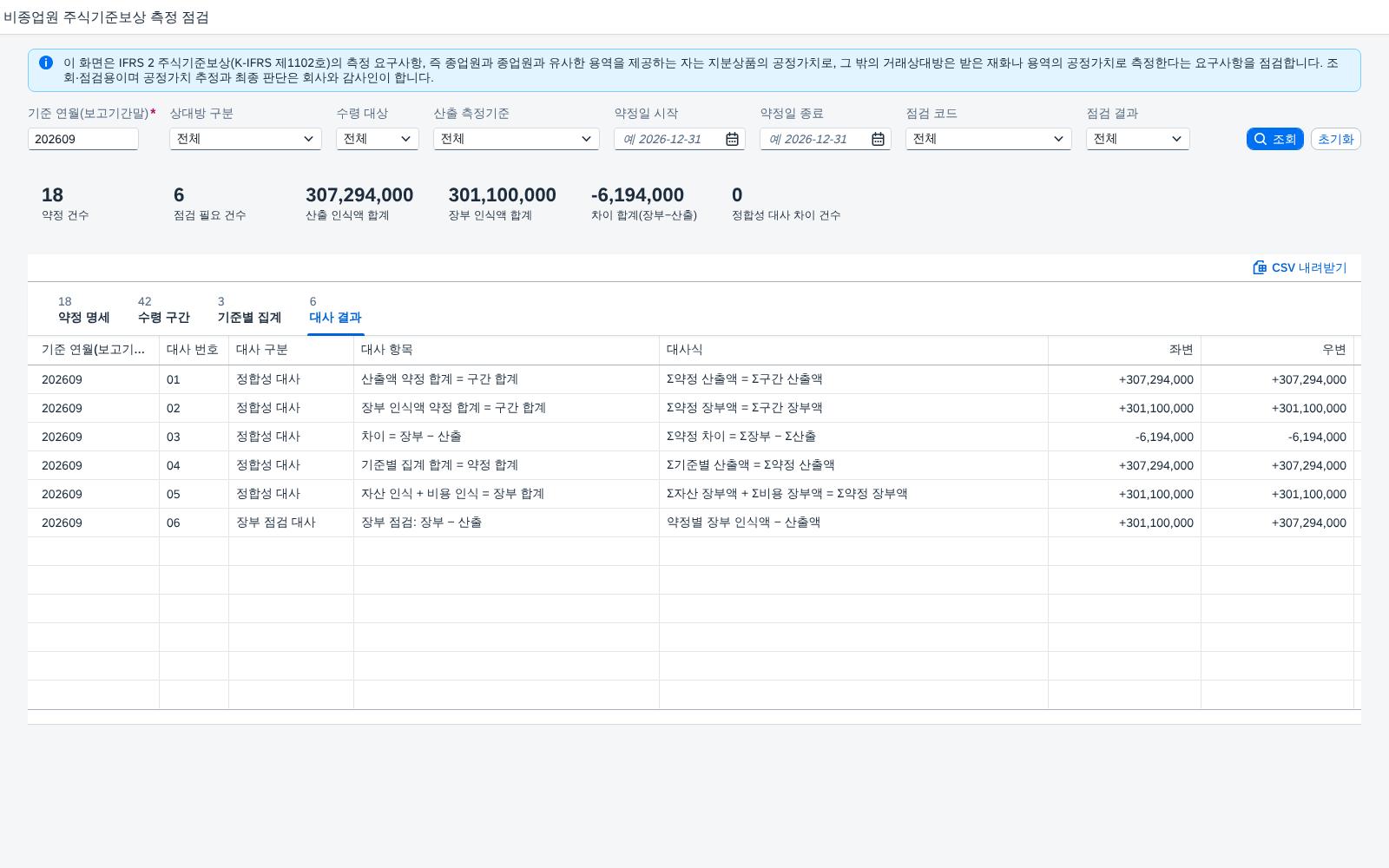Screen dimensions: 1389x868
Task: Open the 상대방 구분 dropdown
Action: pos(246,139)
